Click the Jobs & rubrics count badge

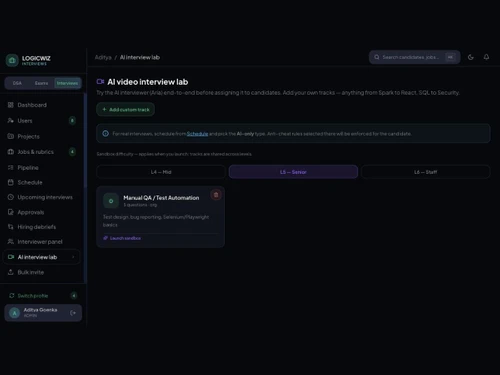[72, 152]
